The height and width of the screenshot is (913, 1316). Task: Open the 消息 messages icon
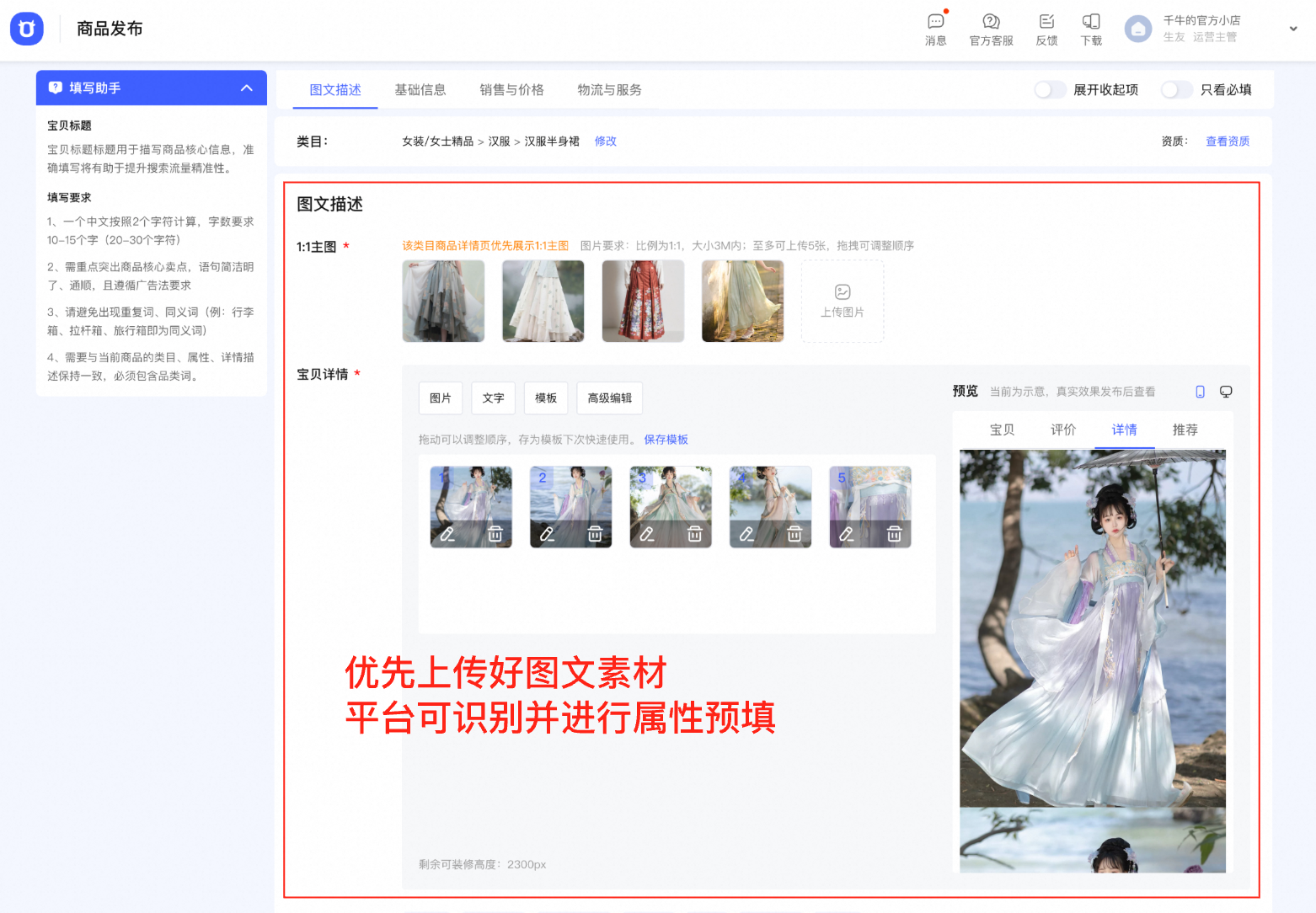click(x=935, y=23)
